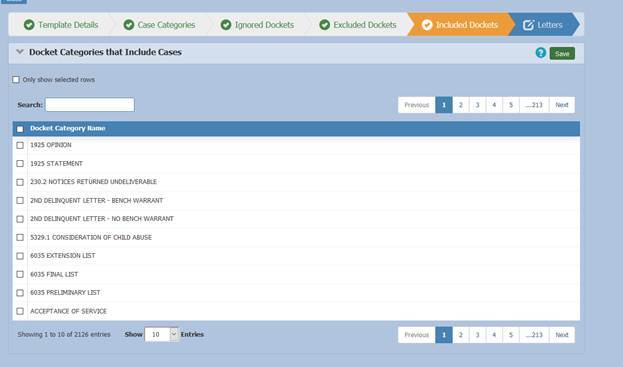
Task: Click the checkmark icon on Included Dockets step
Action: click(427, 25)
